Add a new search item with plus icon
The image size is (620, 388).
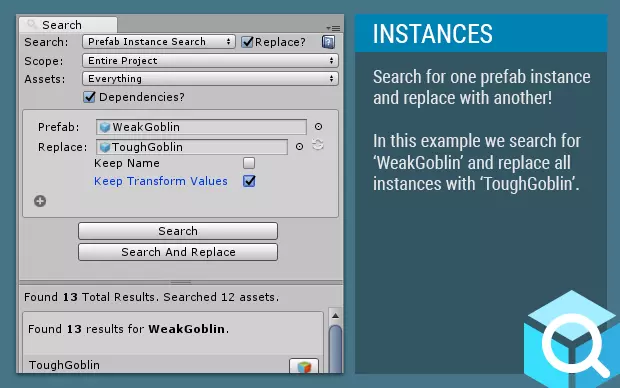point(40,201)
